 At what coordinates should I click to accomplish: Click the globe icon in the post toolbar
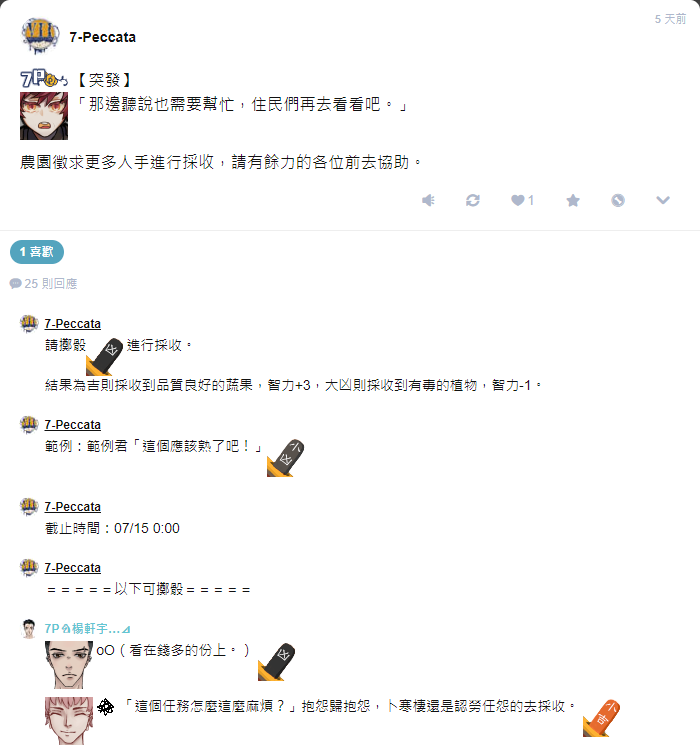coord(618,200)
